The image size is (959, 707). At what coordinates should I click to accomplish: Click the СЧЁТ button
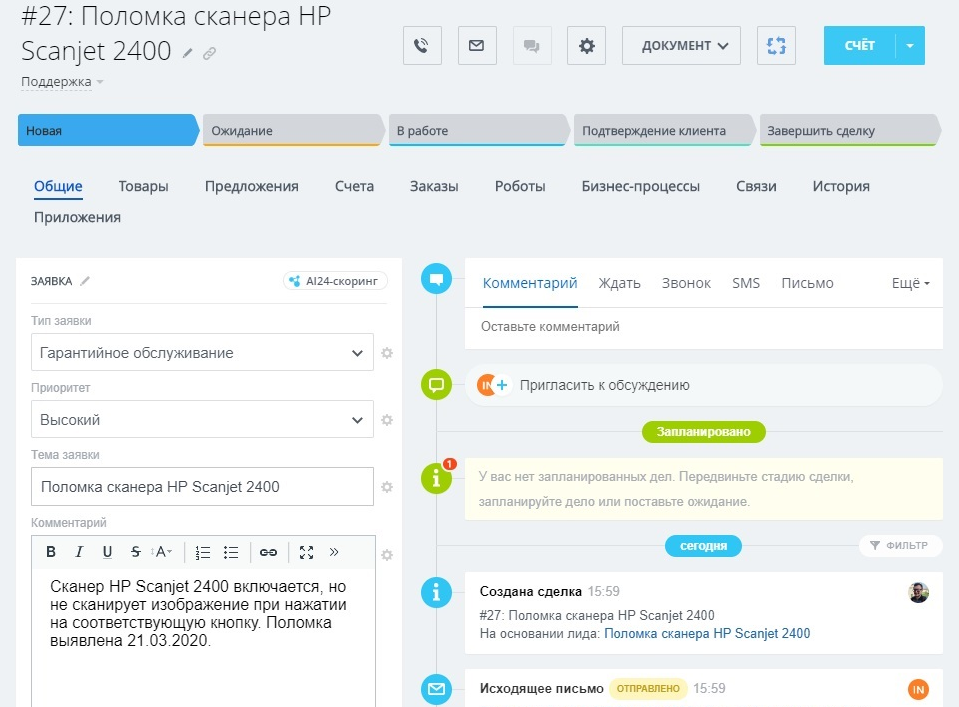click(859, 45)
